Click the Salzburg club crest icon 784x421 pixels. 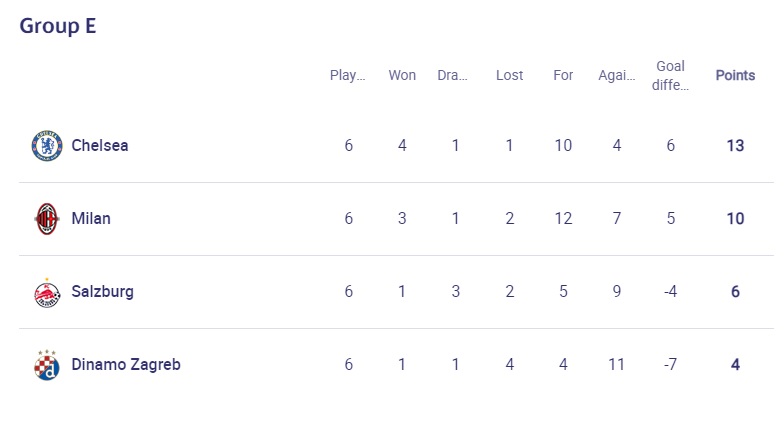pyautogui.click(x=47, y=292)
